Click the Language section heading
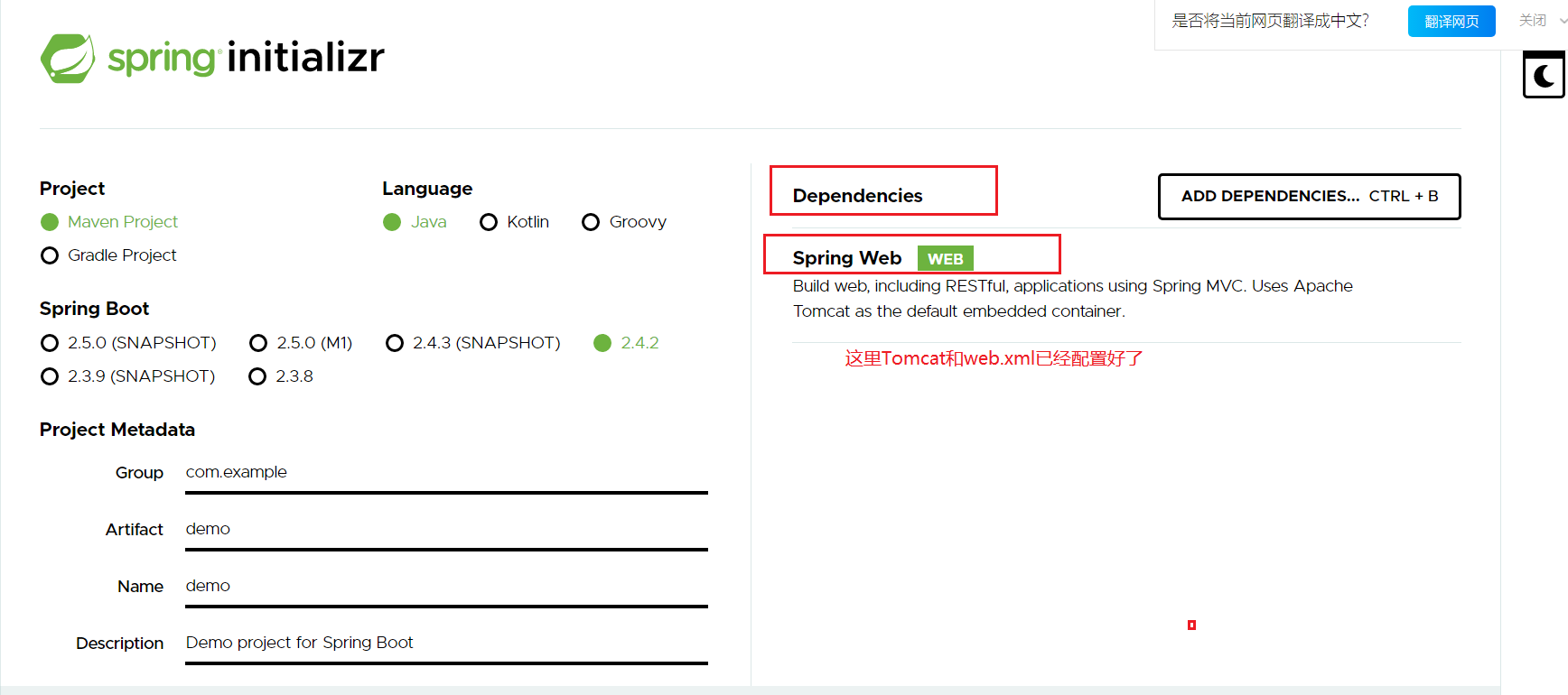Screen dimensions: 1568x695 (x=427, y=189)
